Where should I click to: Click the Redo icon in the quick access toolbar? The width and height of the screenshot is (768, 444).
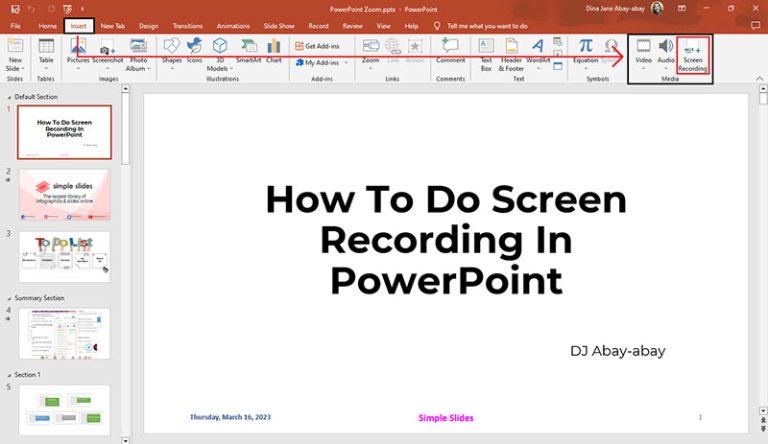click(x=51, y=9)
